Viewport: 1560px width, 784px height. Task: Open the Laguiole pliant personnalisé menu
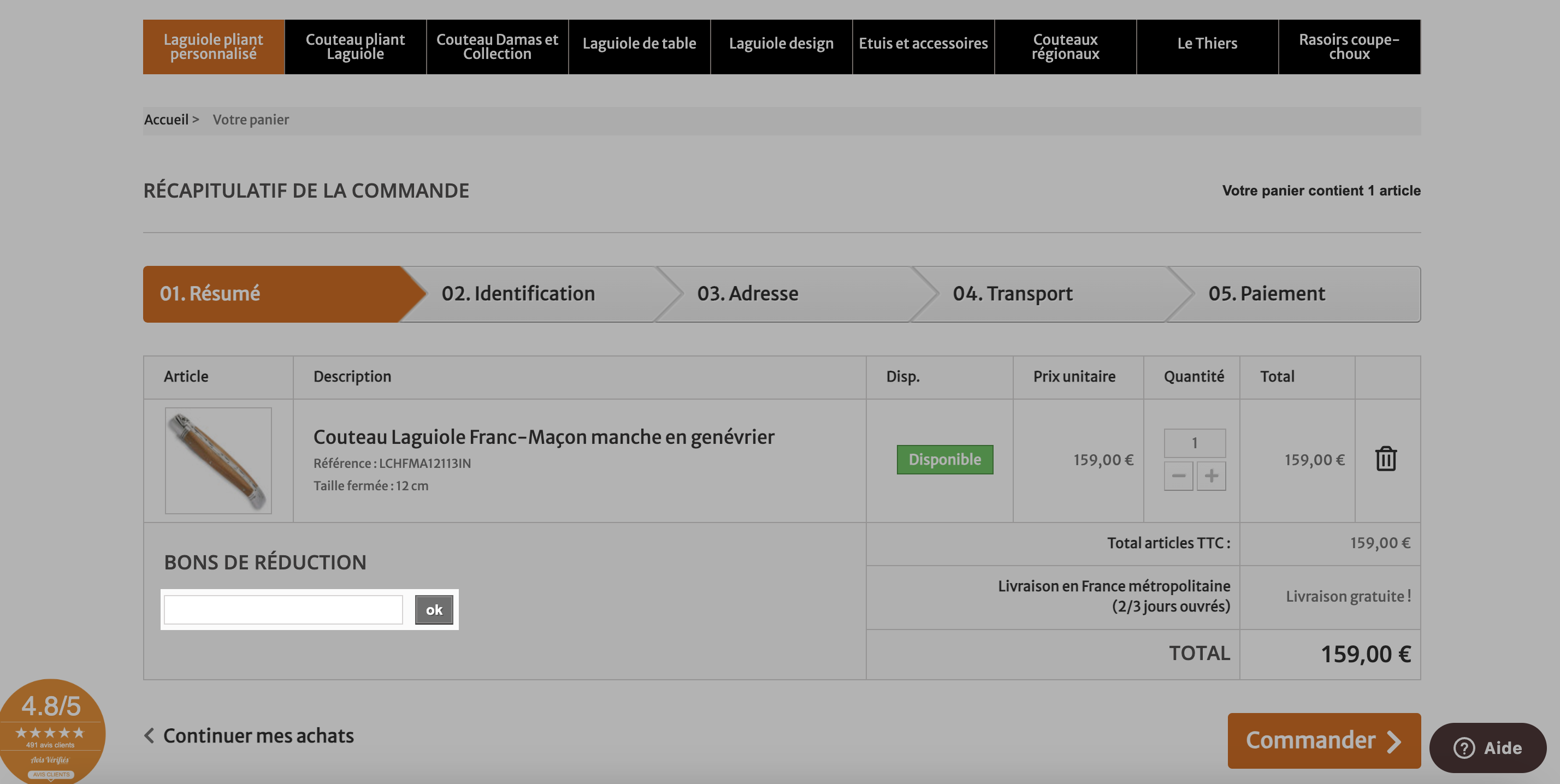(213, 46)
